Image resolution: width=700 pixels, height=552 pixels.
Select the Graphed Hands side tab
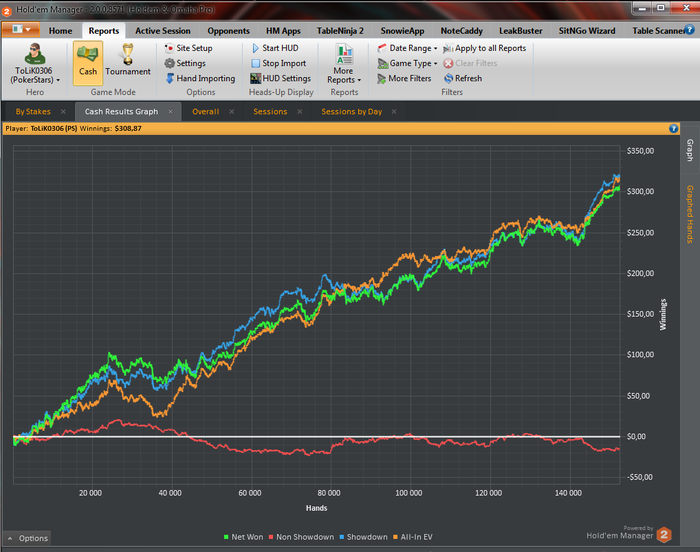click(x=690, y=214)
